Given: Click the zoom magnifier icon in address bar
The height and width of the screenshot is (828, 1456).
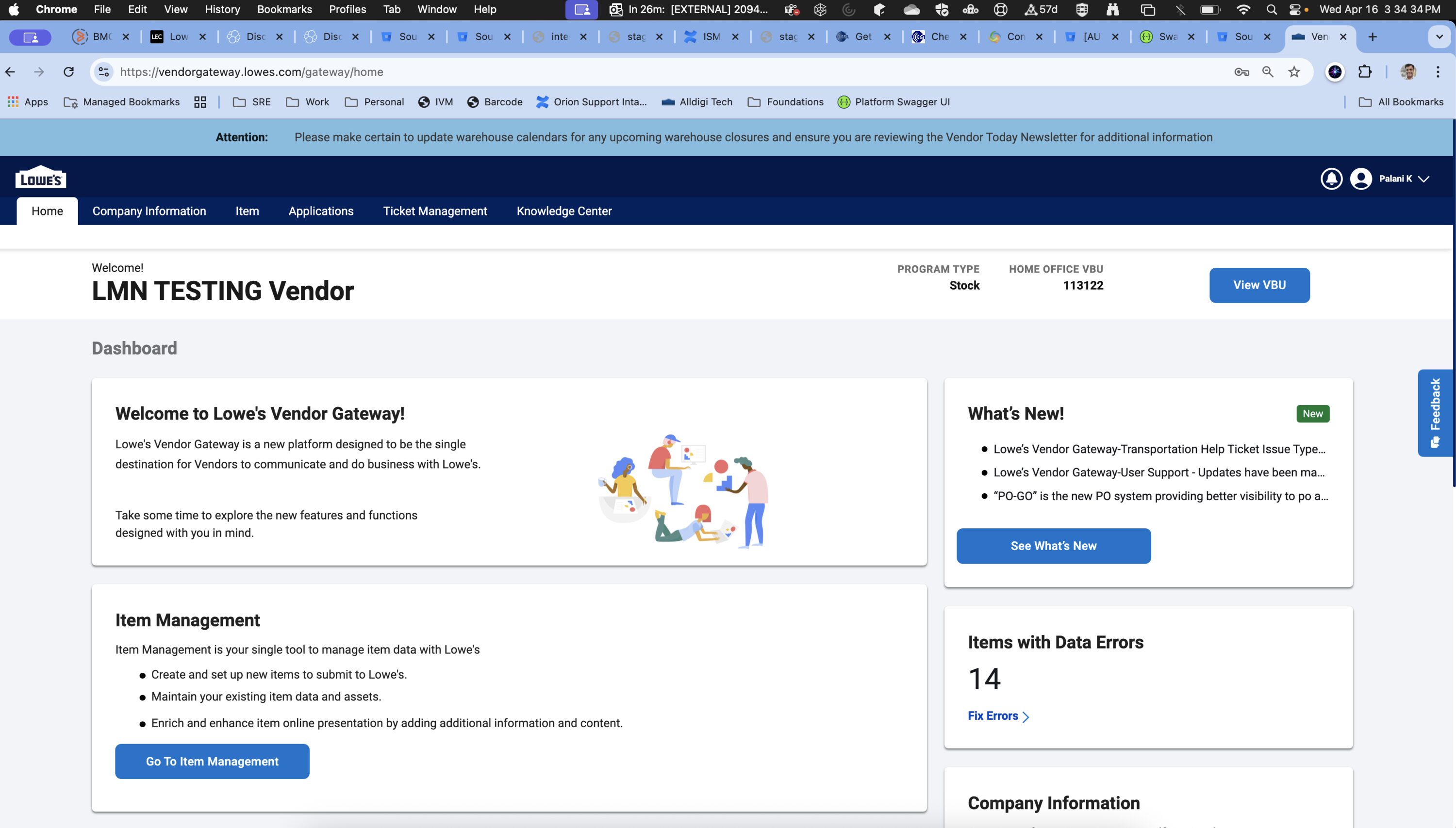Looking at the screenshot, I should pyautogui.click(x=1268, y=72).
